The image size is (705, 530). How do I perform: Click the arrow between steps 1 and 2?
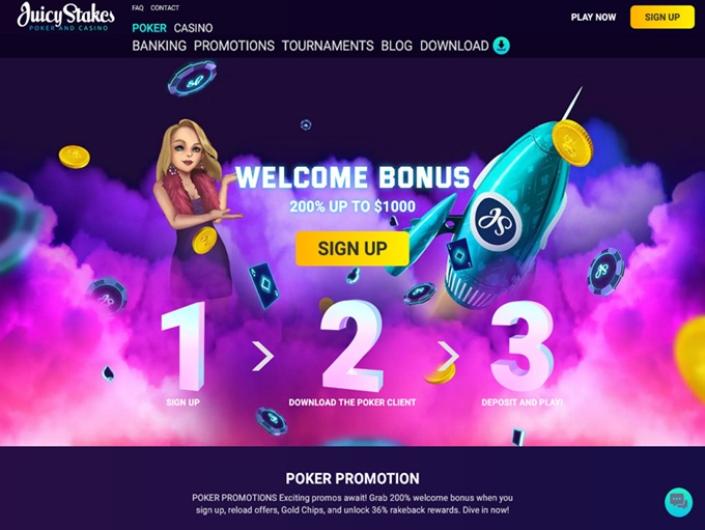[263, 356]
